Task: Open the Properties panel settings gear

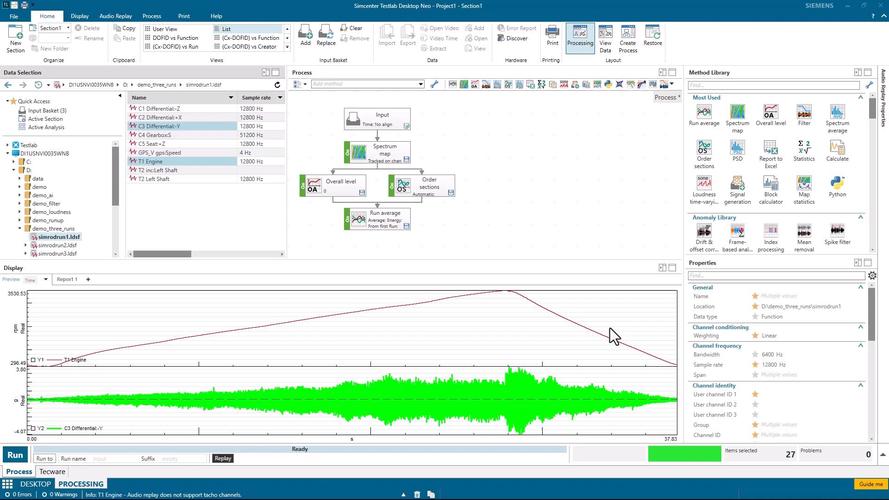Action: (872, 275)
